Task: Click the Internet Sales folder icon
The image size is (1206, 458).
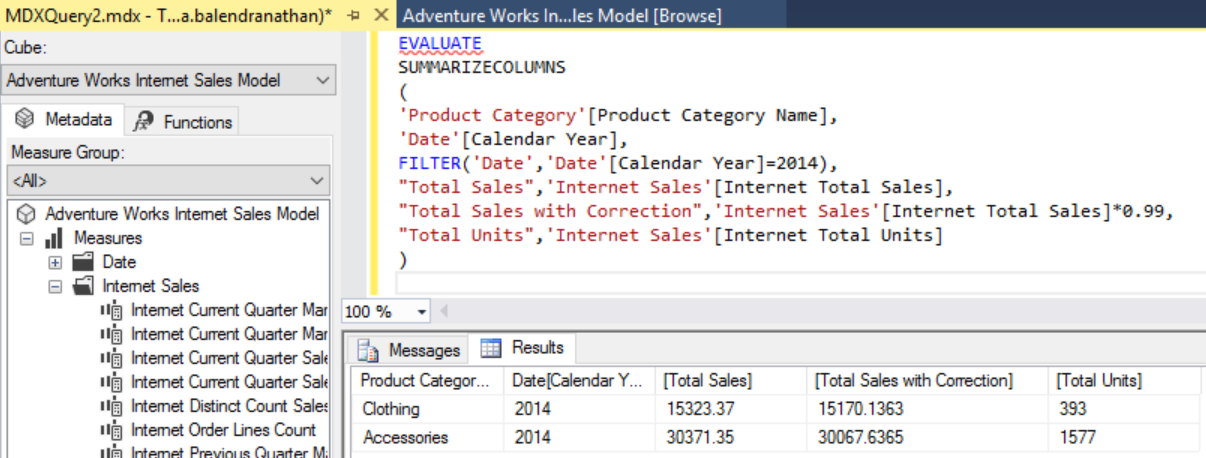Action: (83, 286)
